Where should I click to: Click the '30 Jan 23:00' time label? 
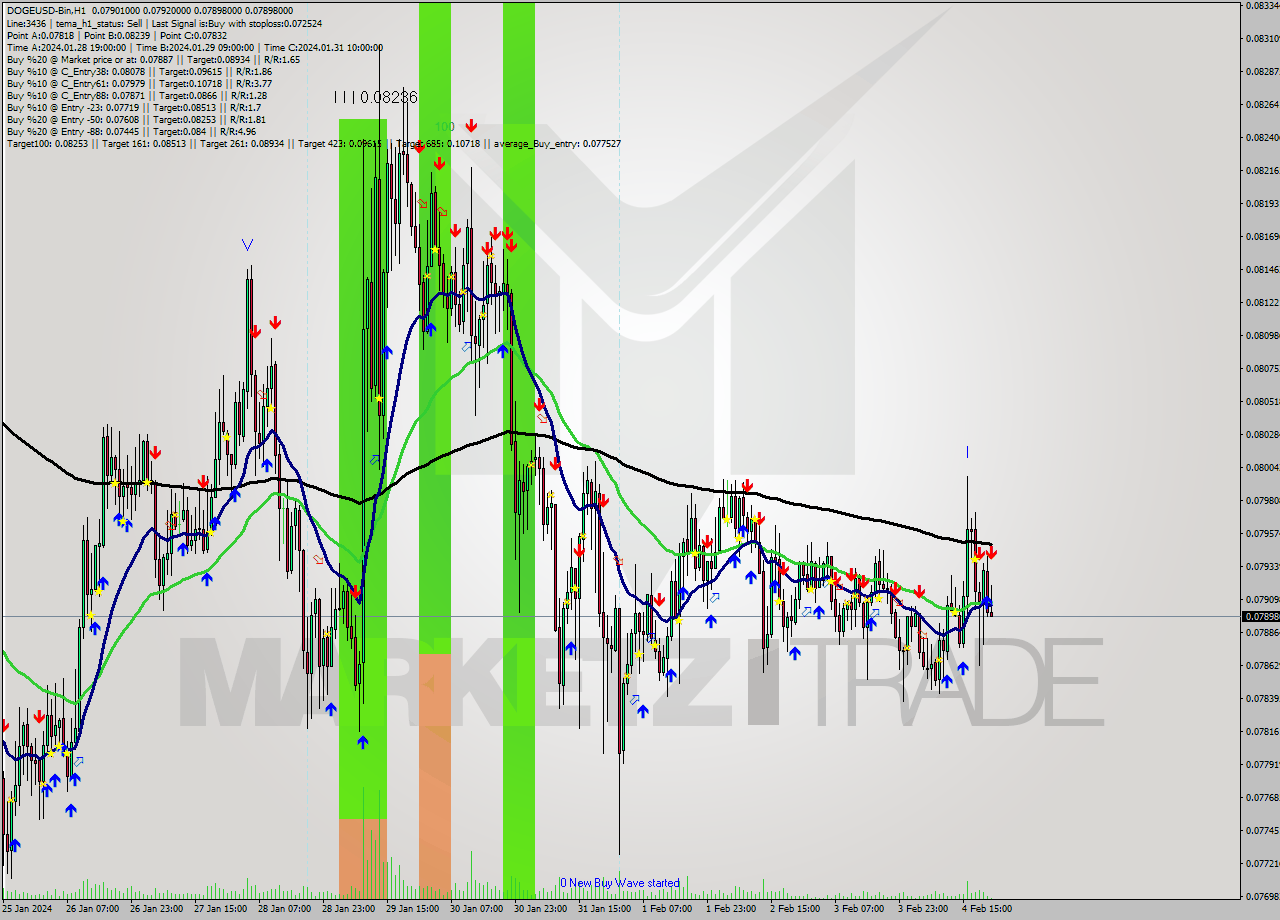point(540,909)
